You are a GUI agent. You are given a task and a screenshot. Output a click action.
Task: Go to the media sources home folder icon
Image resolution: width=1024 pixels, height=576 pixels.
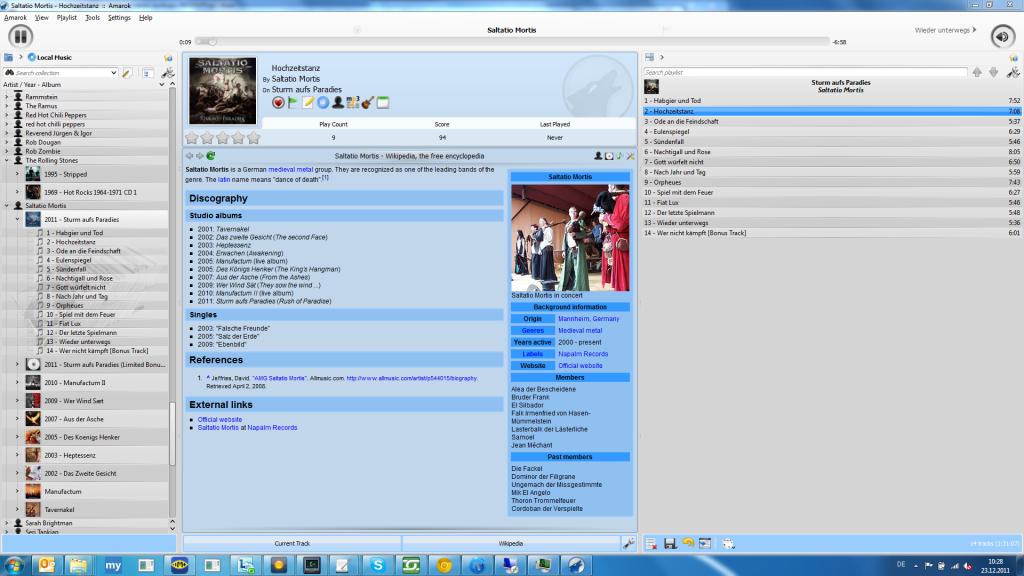[8, 57]
